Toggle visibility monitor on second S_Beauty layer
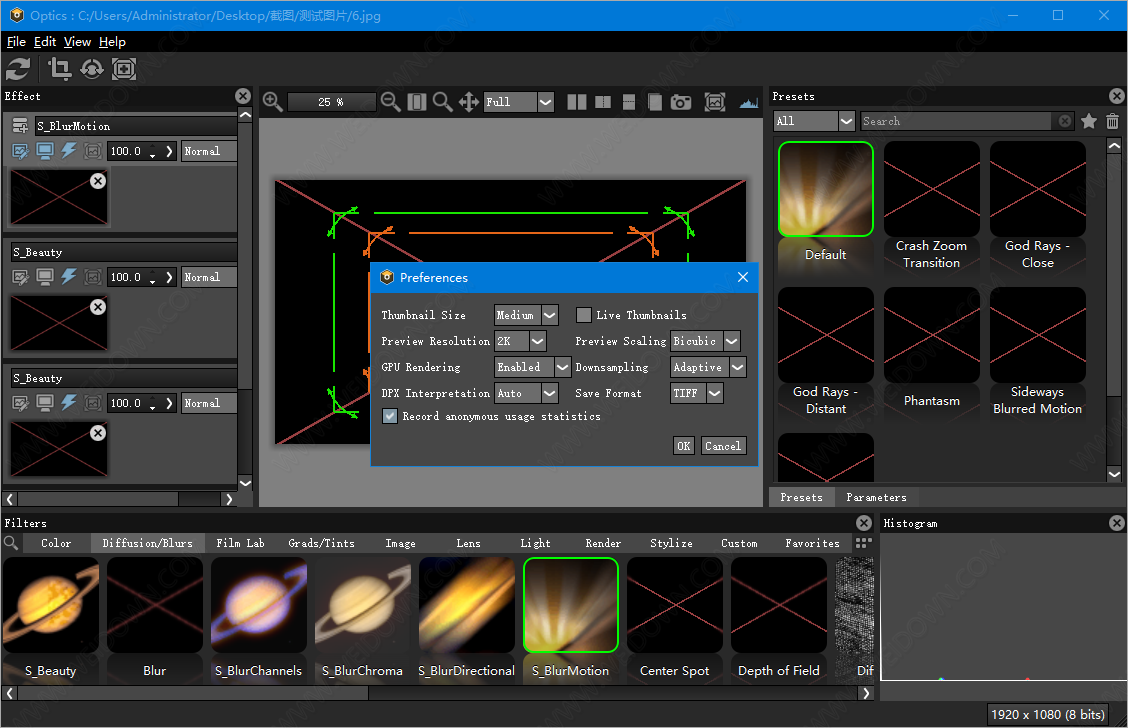The height and width of the screenshot is (728, 1128). tap(45, 403)
